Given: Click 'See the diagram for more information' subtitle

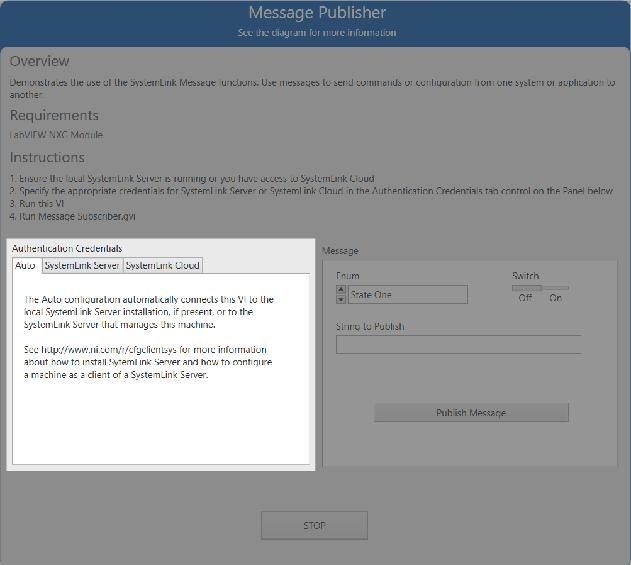Looking at the screenshot, I should click(x=316, y=32).
